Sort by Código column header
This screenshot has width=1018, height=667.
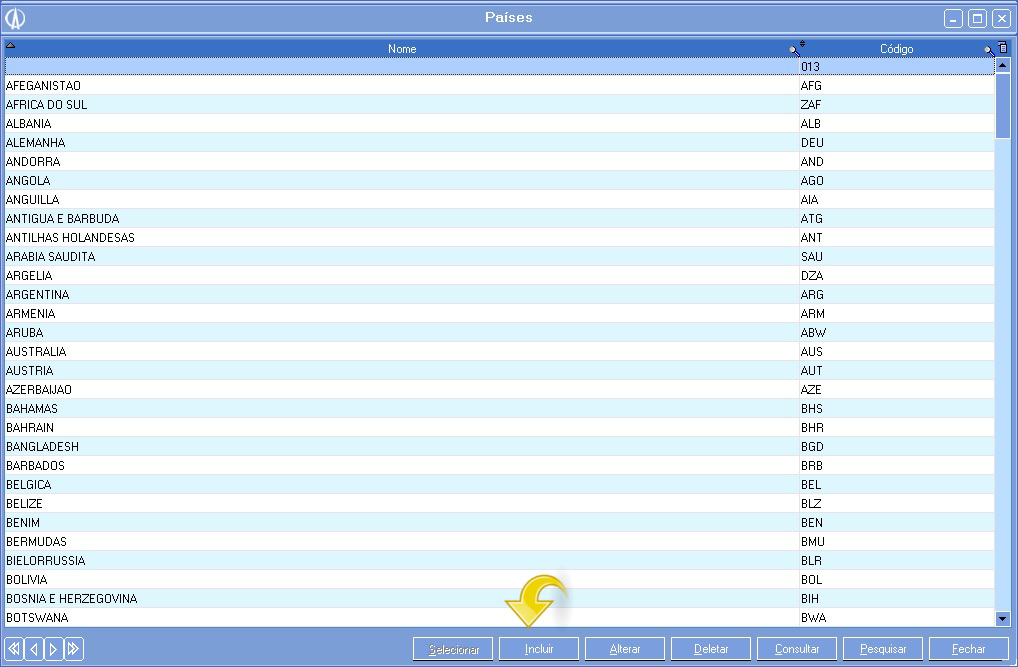[x=896, y=49]
